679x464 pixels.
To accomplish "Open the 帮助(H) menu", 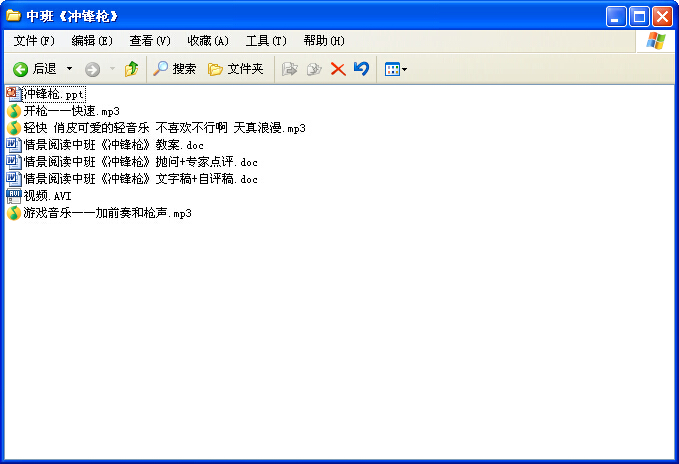I will (x=324, y=41).
